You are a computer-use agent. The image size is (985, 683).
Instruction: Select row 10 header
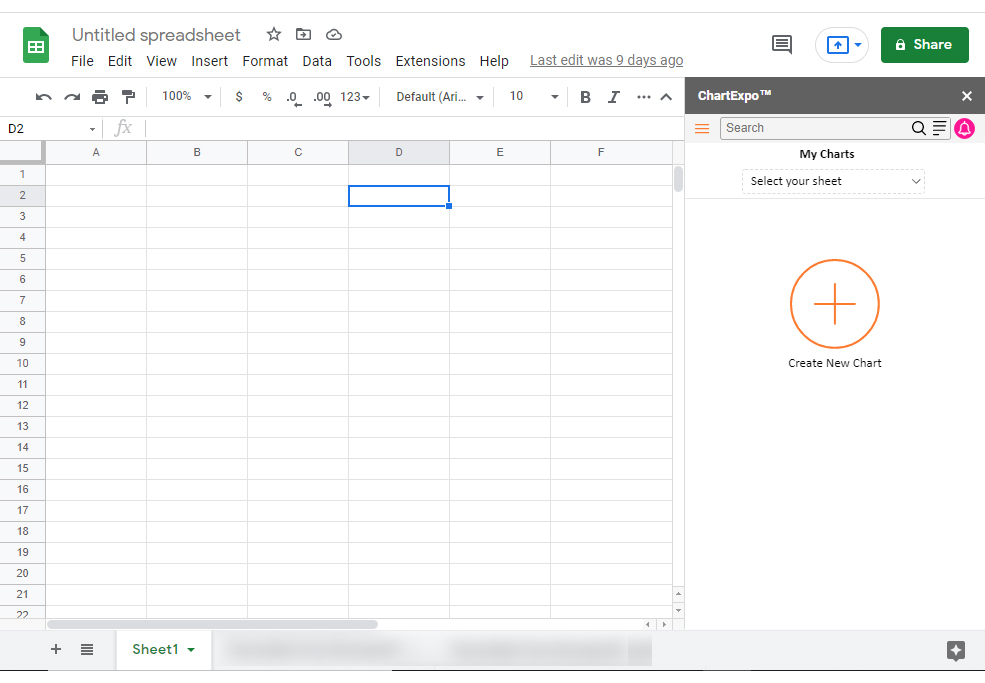(x=23, y=363)
